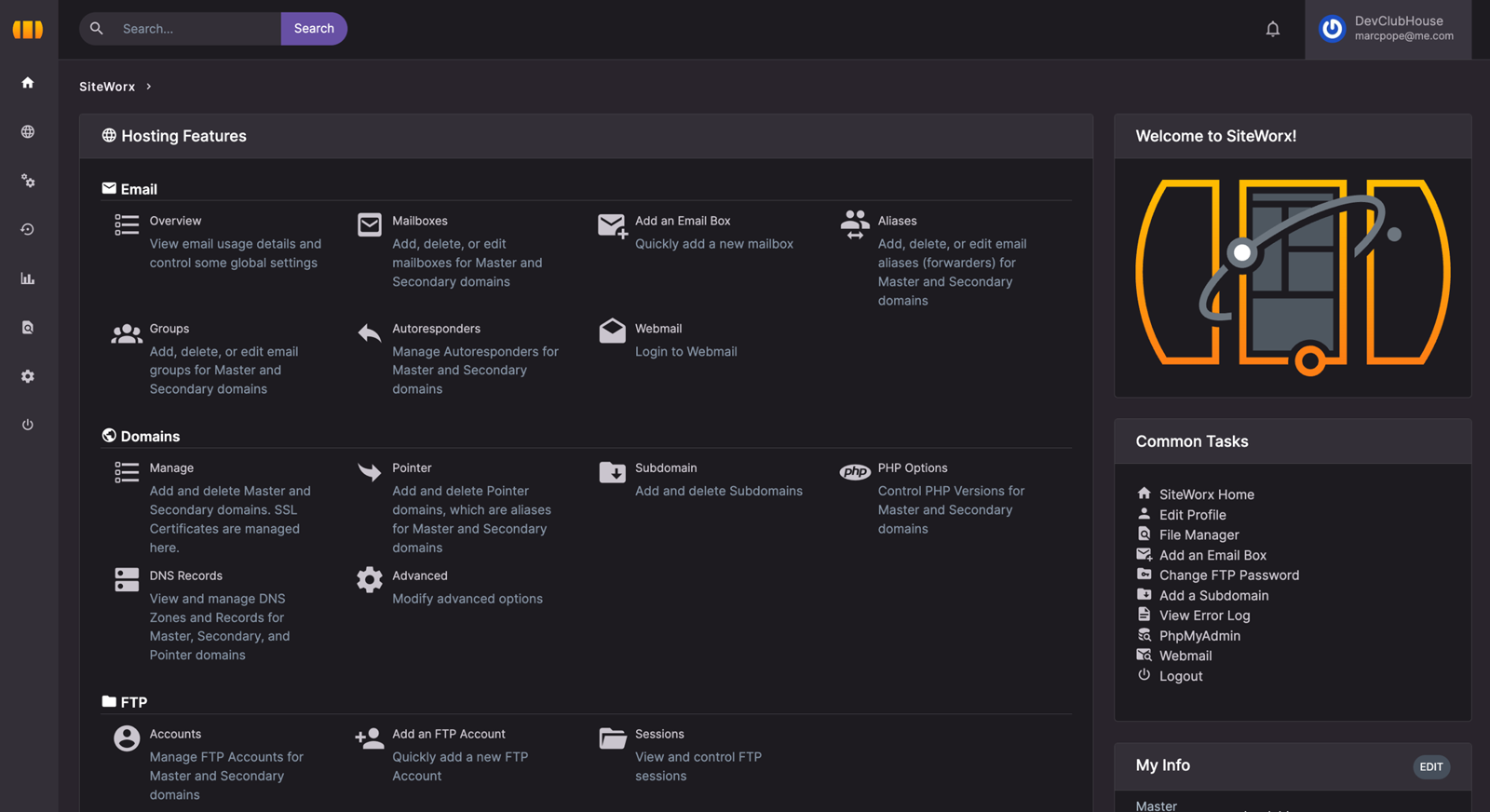Click the Autoresponders reply arrow icon
Screen dimensions: 1490x812
[370, 332]
